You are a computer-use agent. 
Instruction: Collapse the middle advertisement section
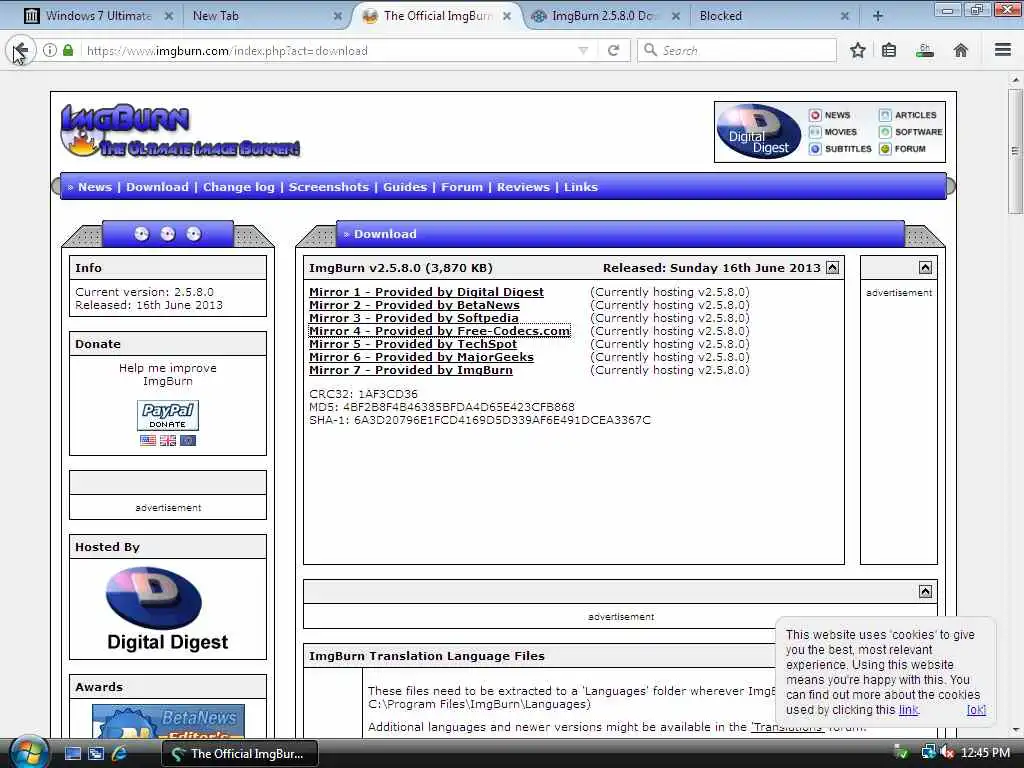(925, 592)
